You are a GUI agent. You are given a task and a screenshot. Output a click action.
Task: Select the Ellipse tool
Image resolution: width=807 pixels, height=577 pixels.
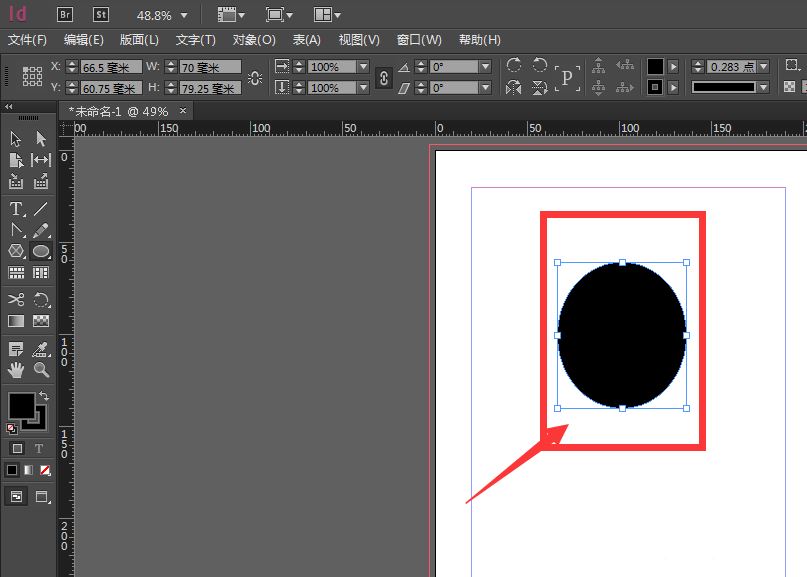click(x=41, y=251)
